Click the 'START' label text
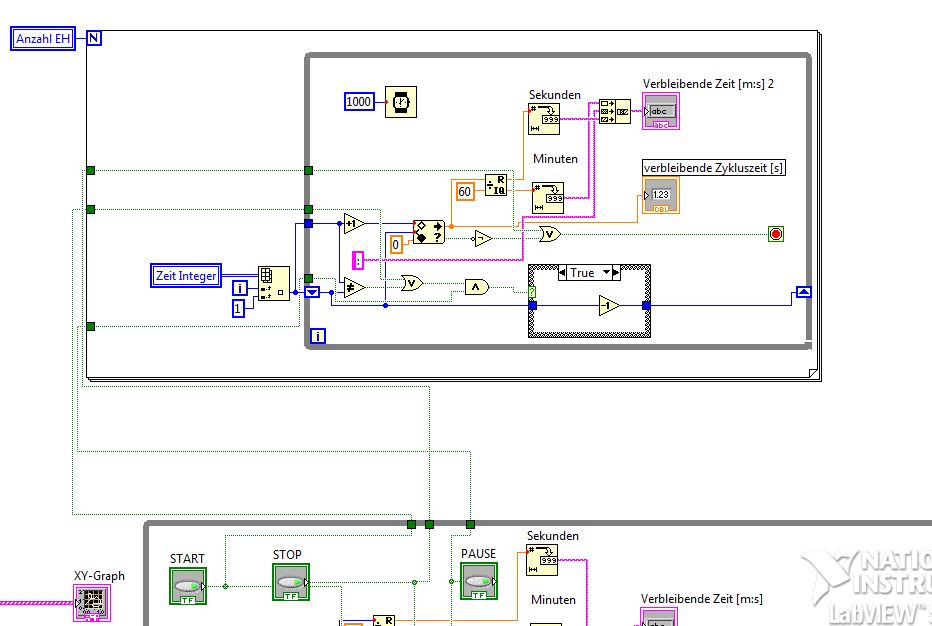 (187, 559)
